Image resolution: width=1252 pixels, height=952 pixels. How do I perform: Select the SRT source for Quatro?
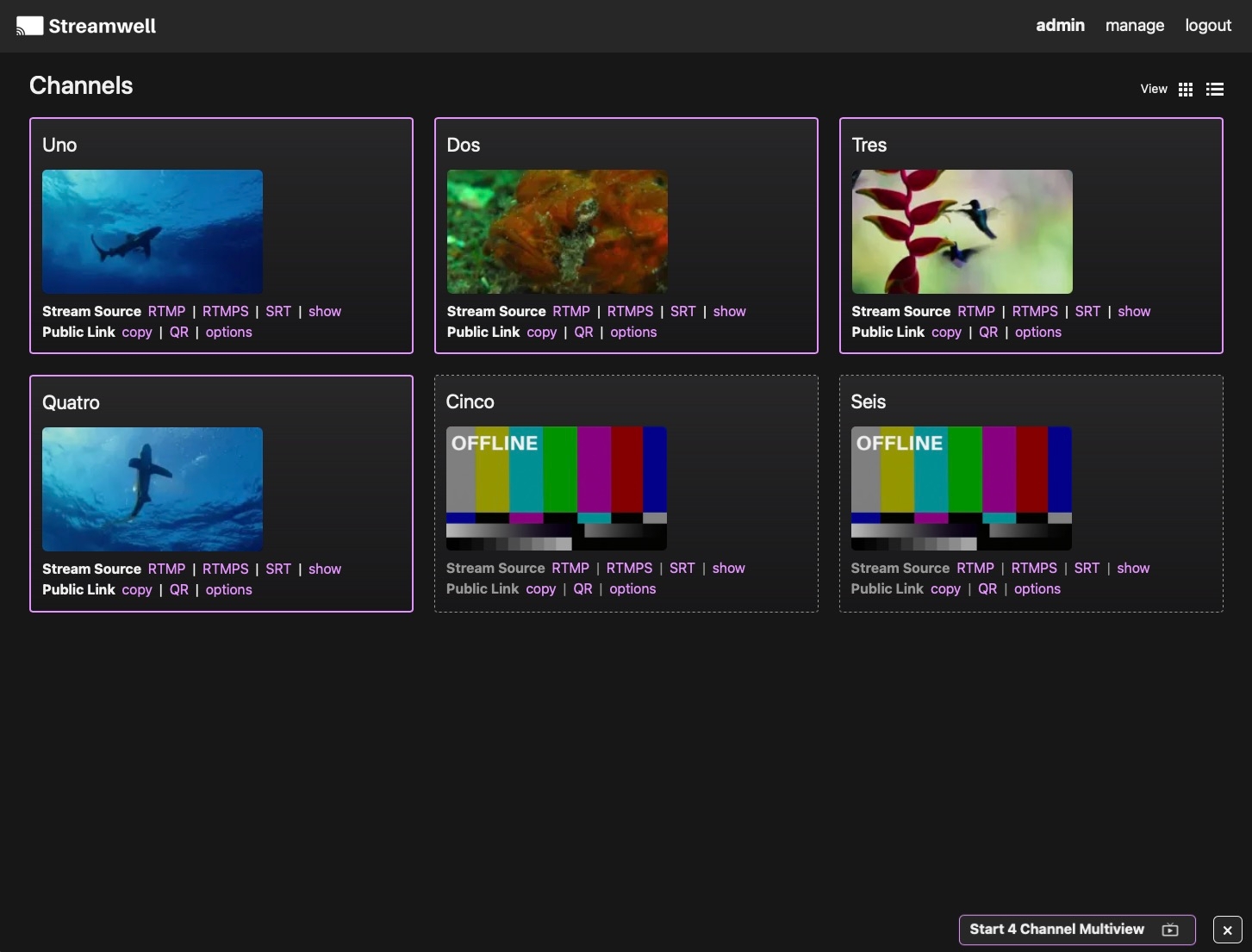(278, 569)
